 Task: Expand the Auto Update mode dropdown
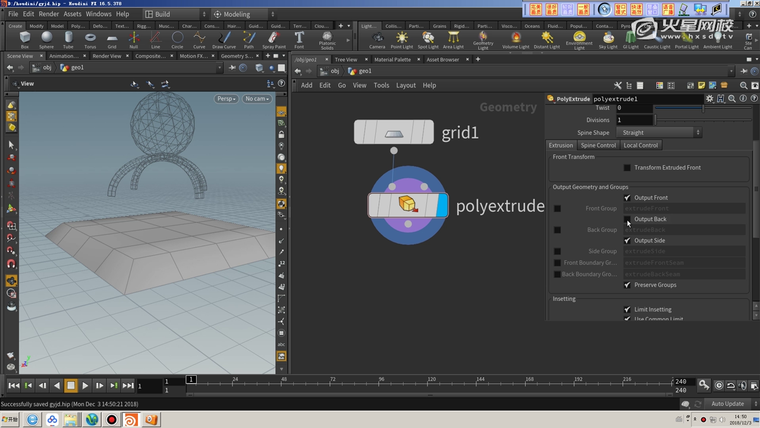[x=726, y=404]
